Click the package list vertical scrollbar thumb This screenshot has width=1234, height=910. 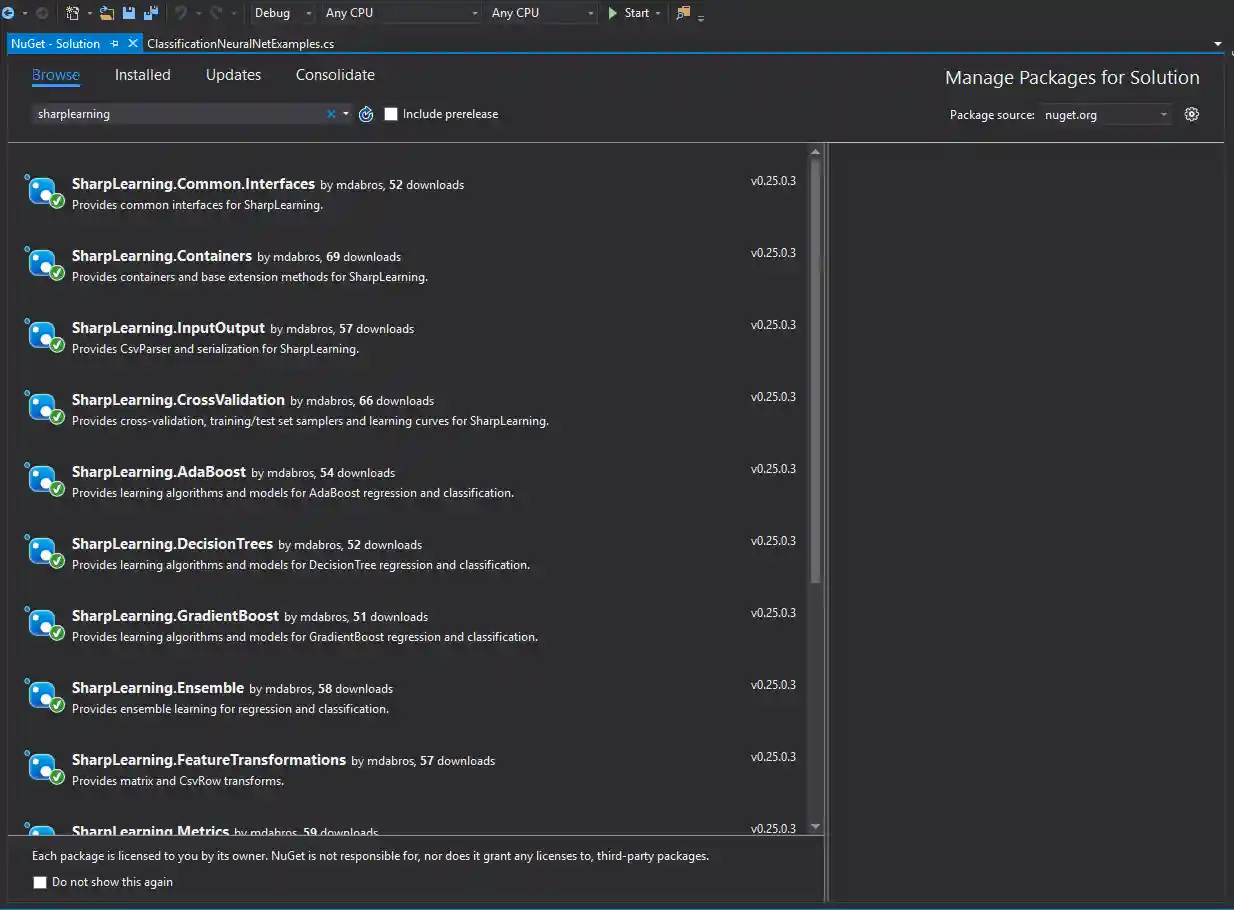click(x=815, y=370)
